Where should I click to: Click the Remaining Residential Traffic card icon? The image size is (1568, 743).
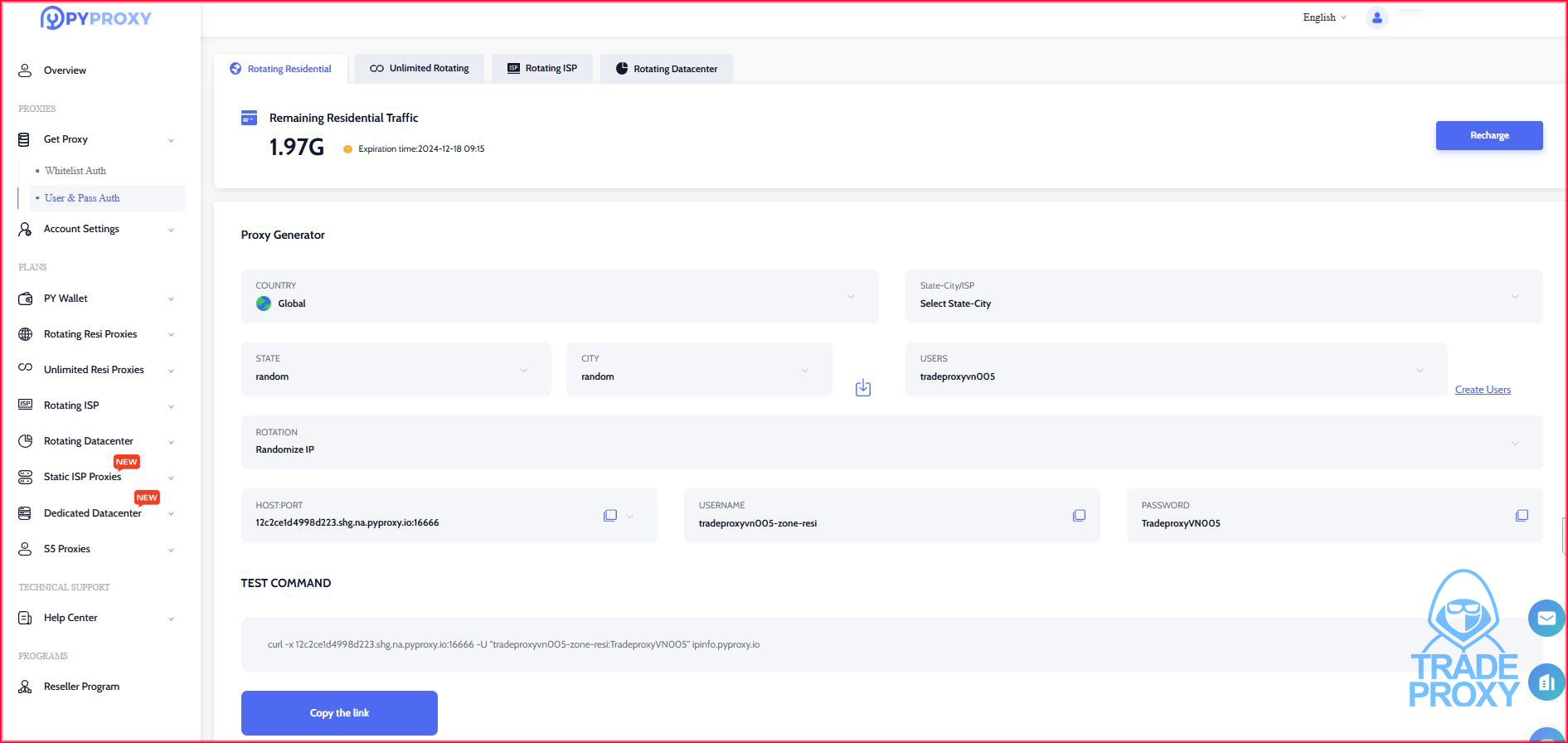(x=249, y=118)
